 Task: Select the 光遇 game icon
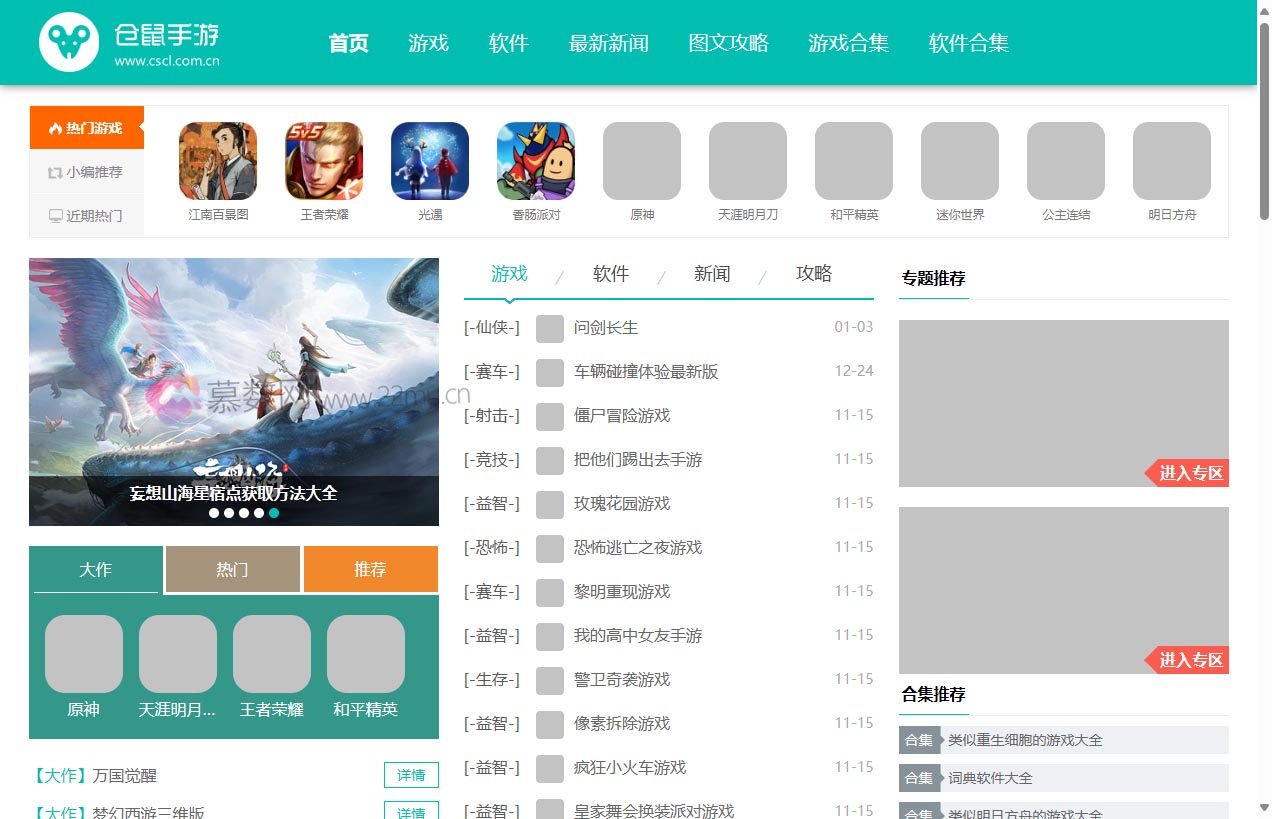[429, 160]
